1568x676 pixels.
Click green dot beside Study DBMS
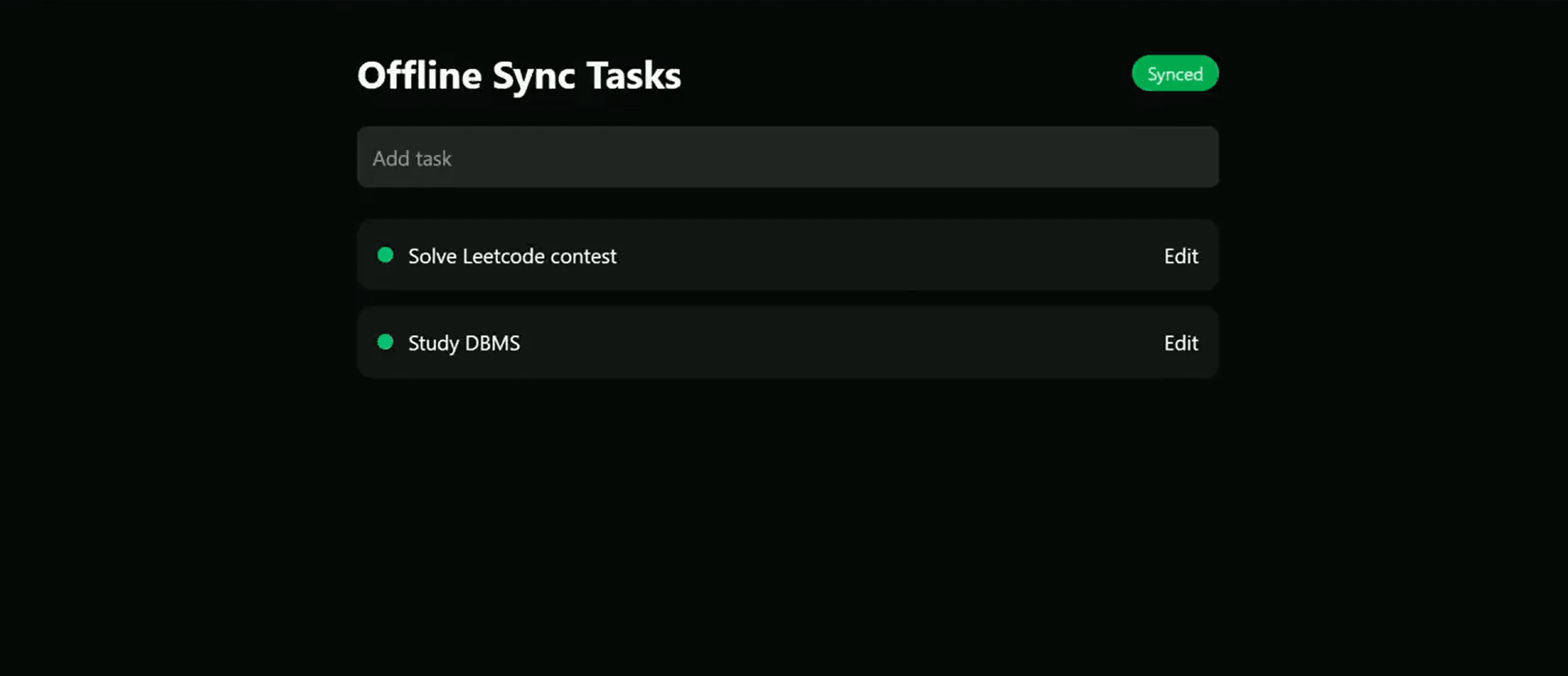[x=385, y=342]
